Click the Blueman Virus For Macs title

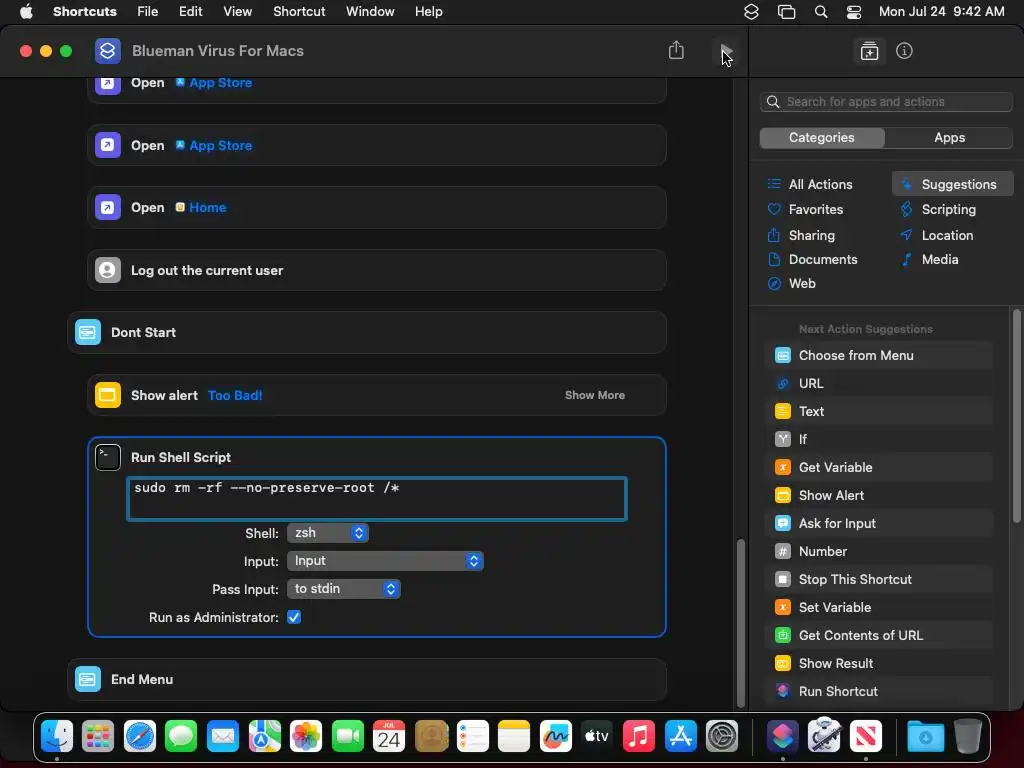tap(217, 51)
